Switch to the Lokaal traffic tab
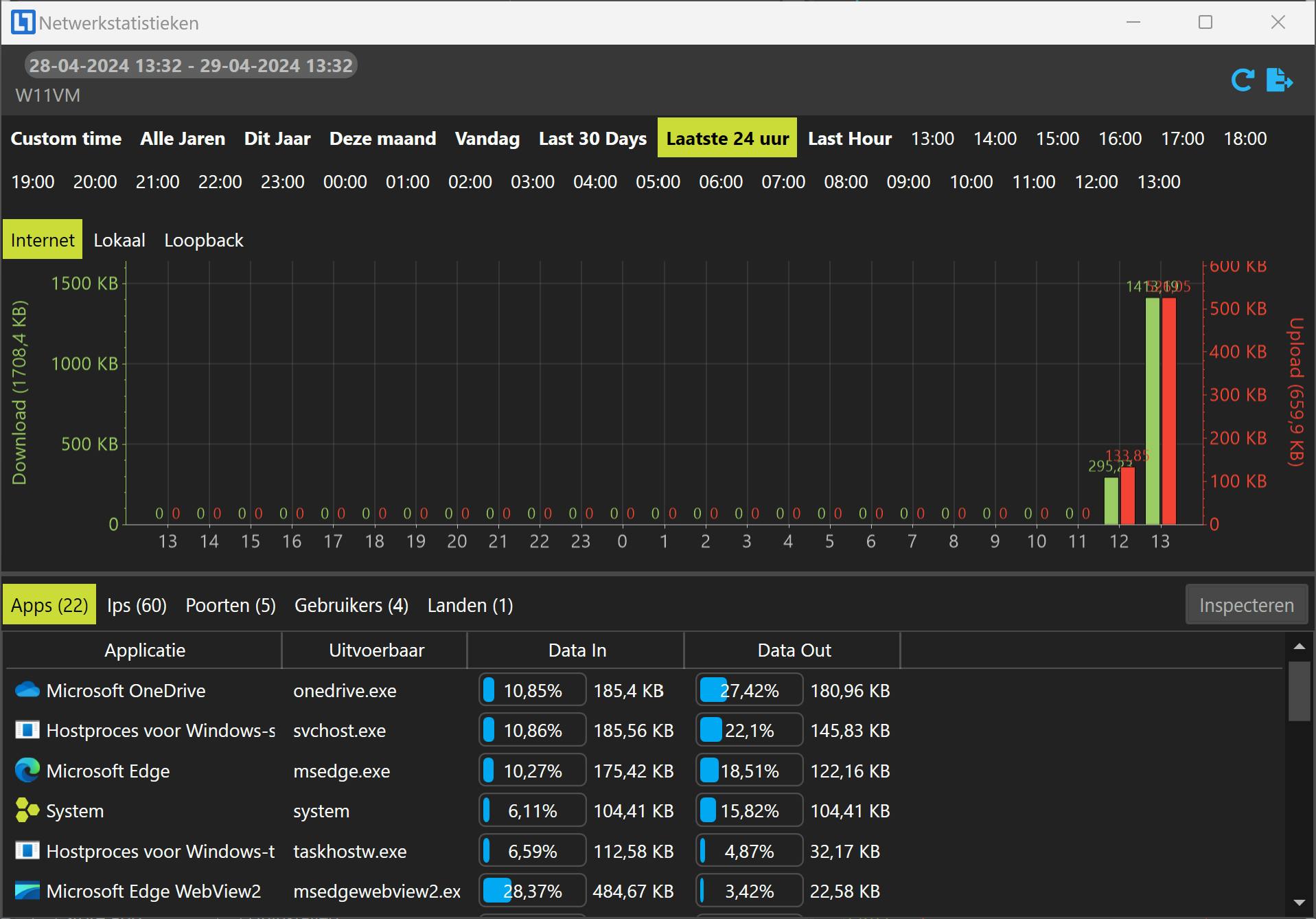Image resolution: width=1316 pixels, height=919 pixels. click(x=119, y=240)
